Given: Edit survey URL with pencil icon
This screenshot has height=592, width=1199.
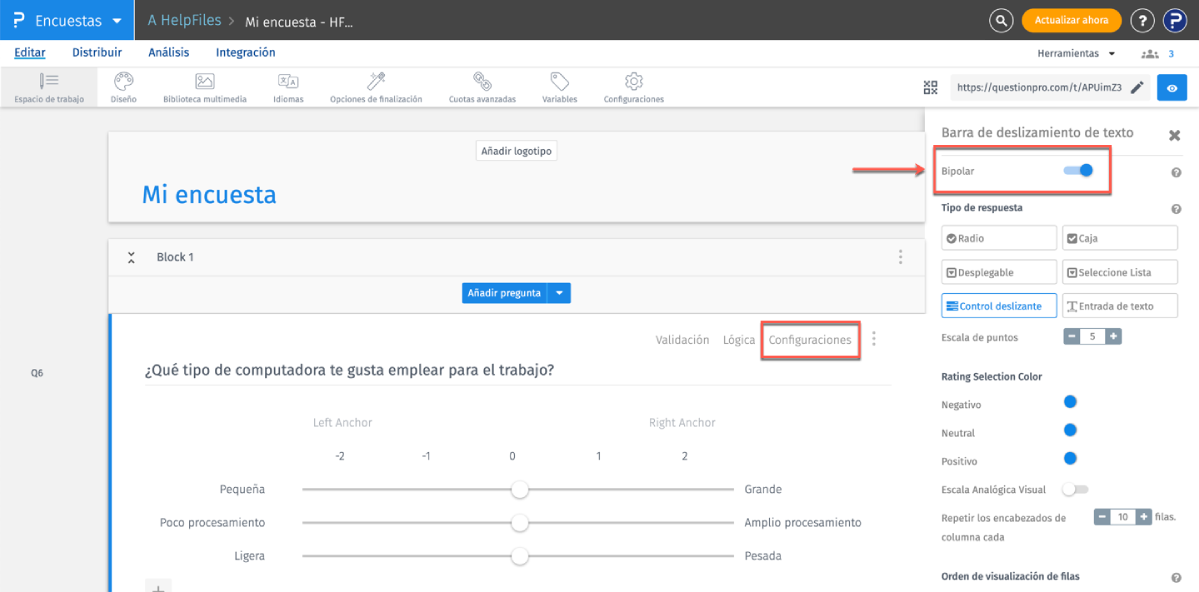Looking at the screenshot, I should 1137,87.
